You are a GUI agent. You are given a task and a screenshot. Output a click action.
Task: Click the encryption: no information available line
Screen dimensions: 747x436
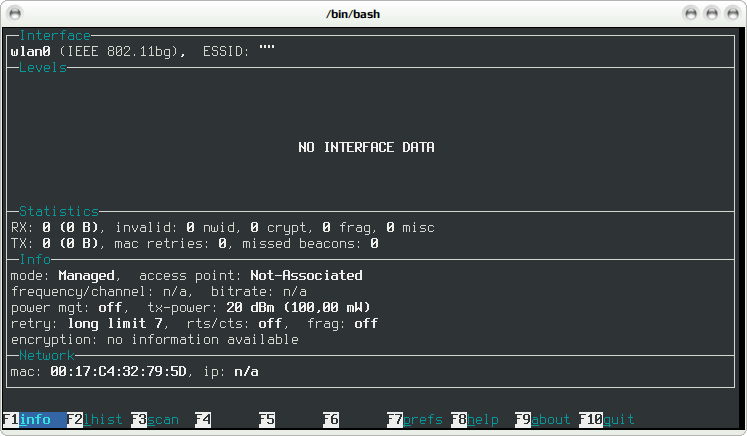pos(155,340)
